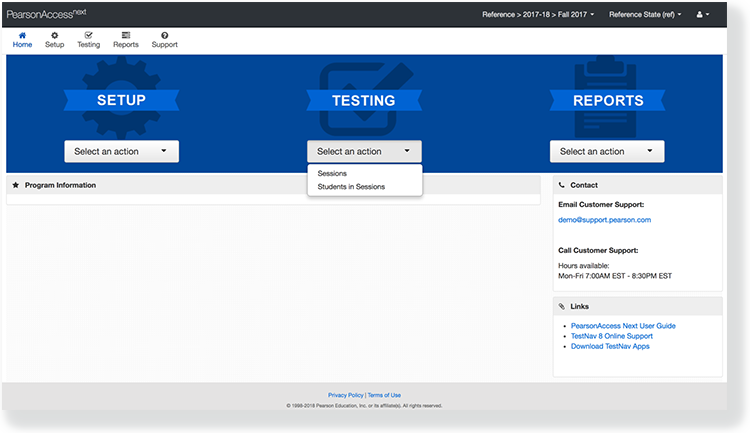Expand the Setup Select an action dropdown
Image resolution: width=750 pixels, height=433 pixels.
121,152
